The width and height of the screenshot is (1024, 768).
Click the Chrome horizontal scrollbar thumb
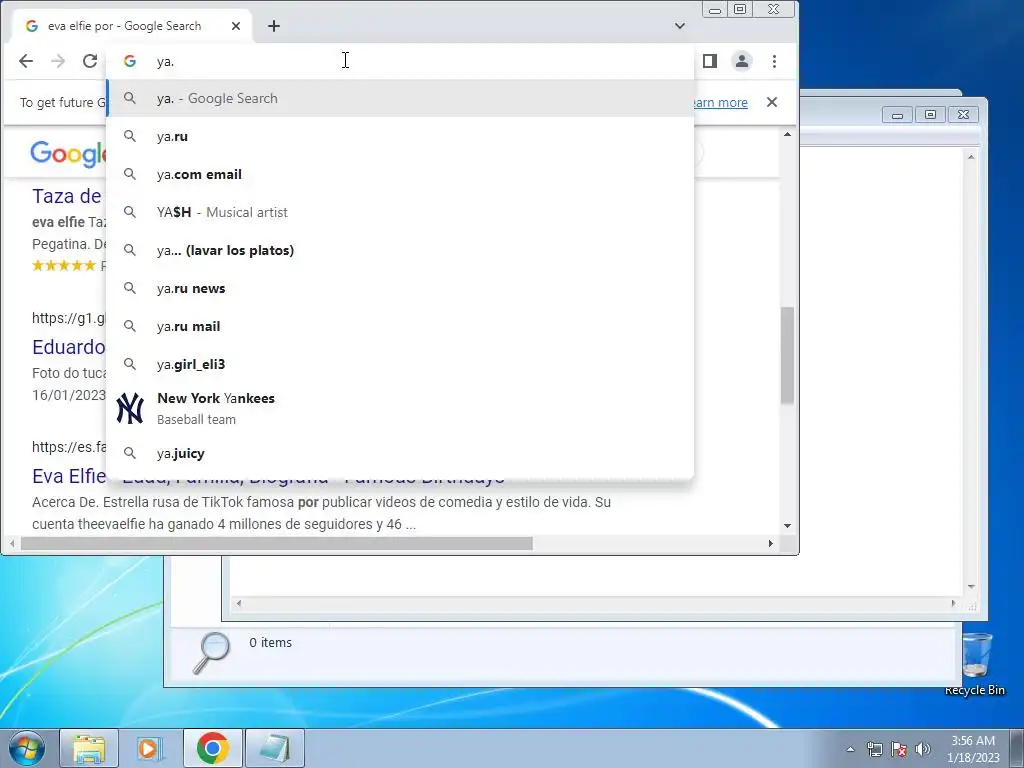tap(277, 543)
